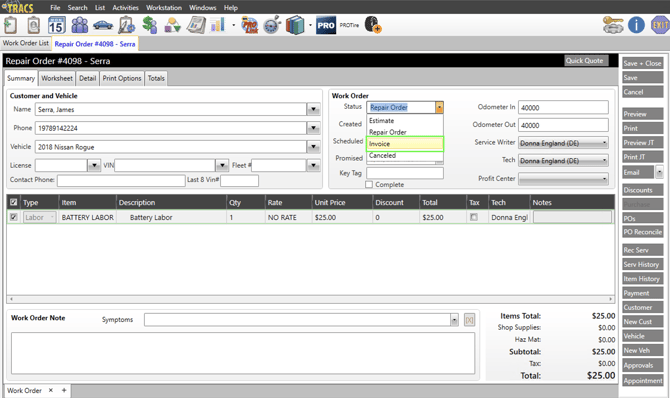This screenshot has width=670, height=398.
Task: Uncheck the Battery Labor row checkbox
Action: click(x=14, y=217)
